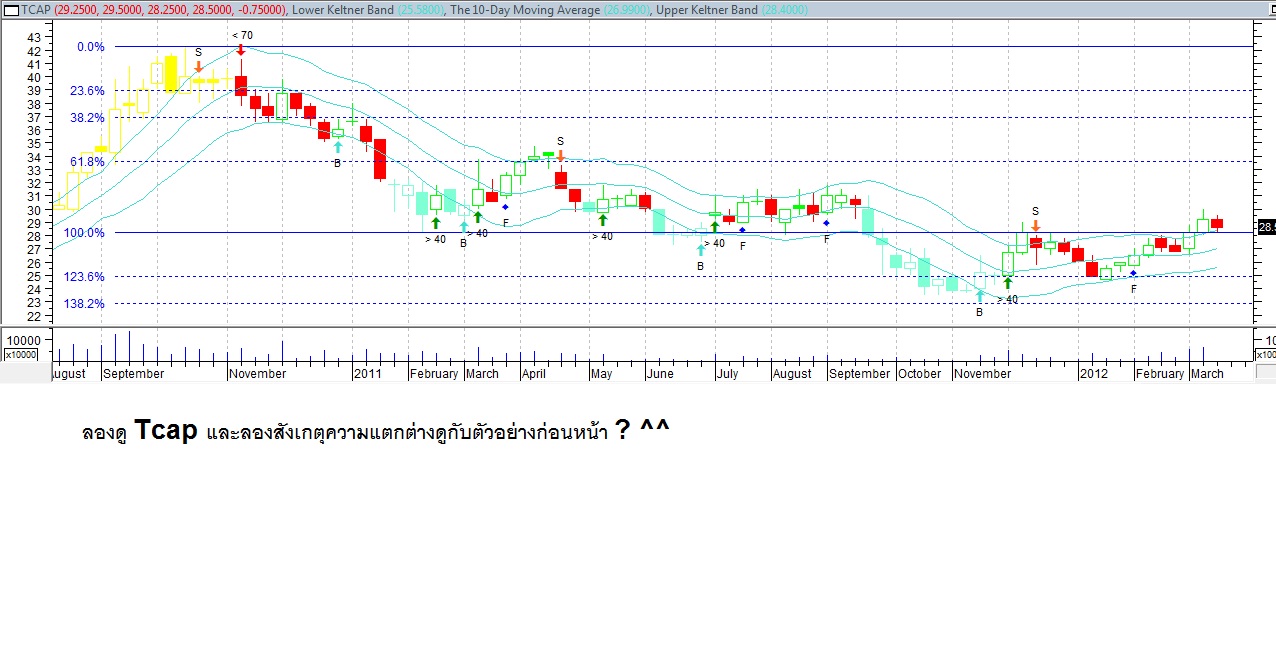Viewport: 1276px width, 671px height.
Task: Click the TCAP symbol name in header
Action: [35, 10]
